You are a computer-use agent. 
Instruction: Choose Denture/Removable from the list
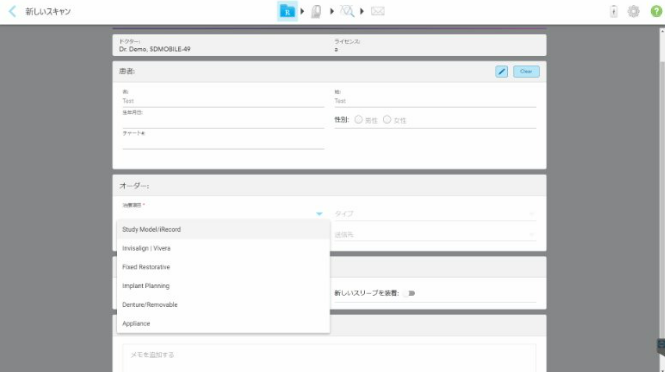(x=223, y=305)
